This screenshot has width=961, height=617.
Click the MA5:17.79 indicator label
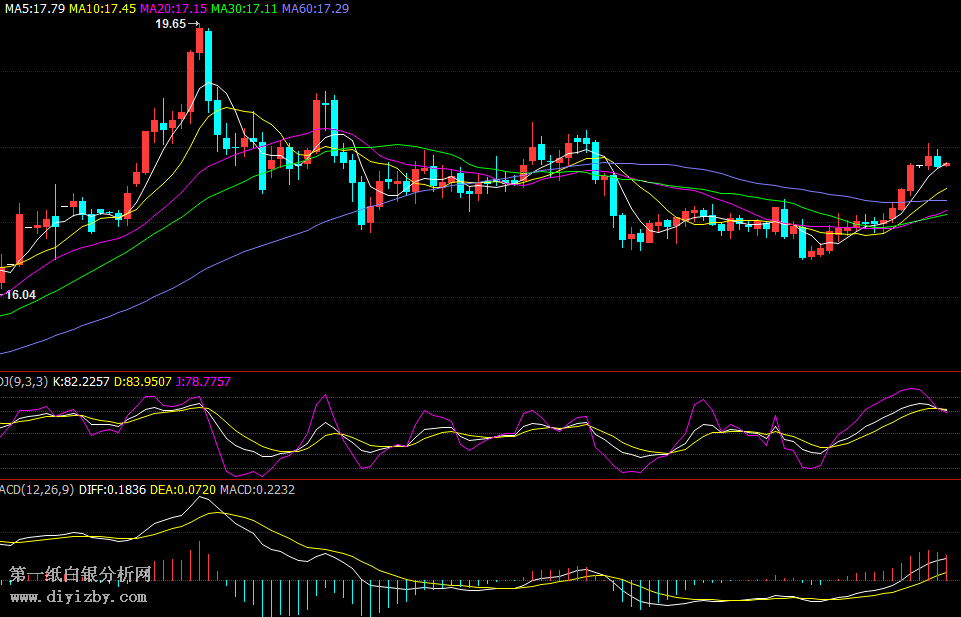33,8
